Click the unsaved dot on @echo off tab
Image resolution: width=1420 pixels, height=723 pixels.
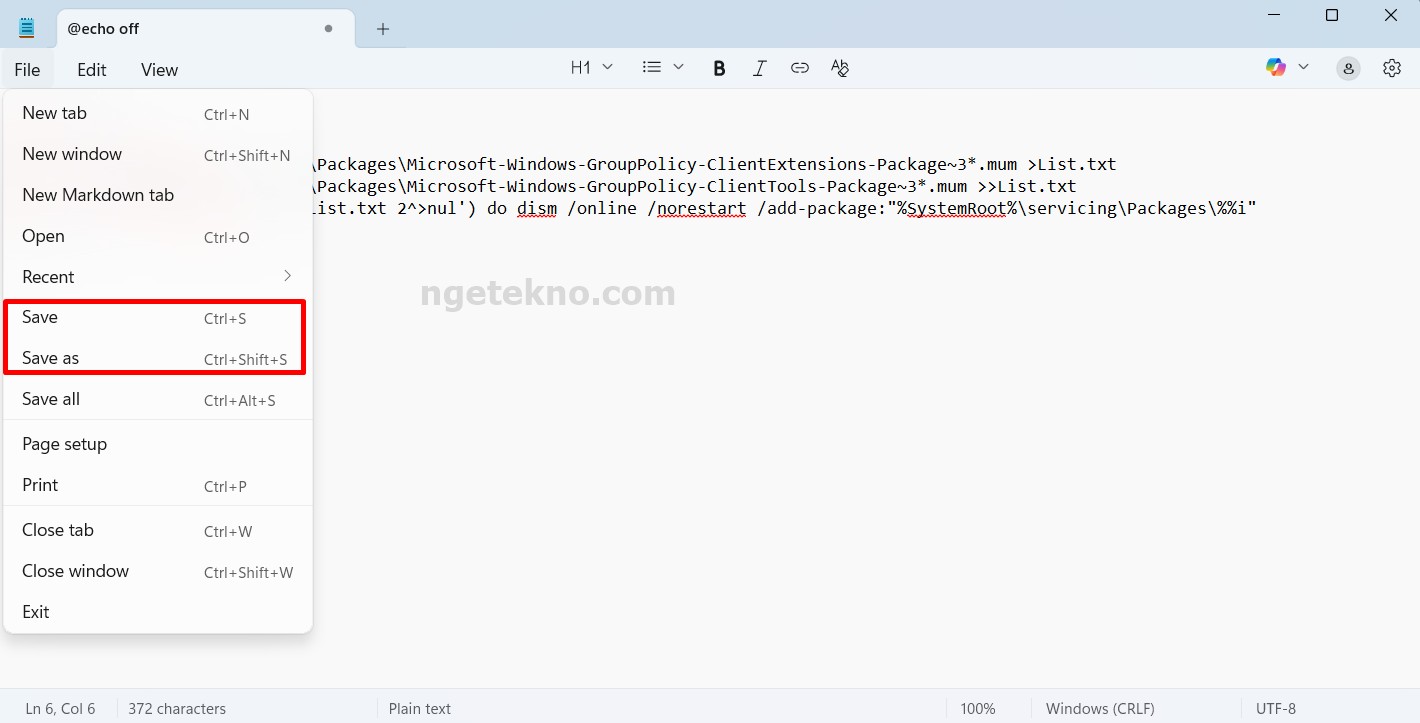click(328, 29)
